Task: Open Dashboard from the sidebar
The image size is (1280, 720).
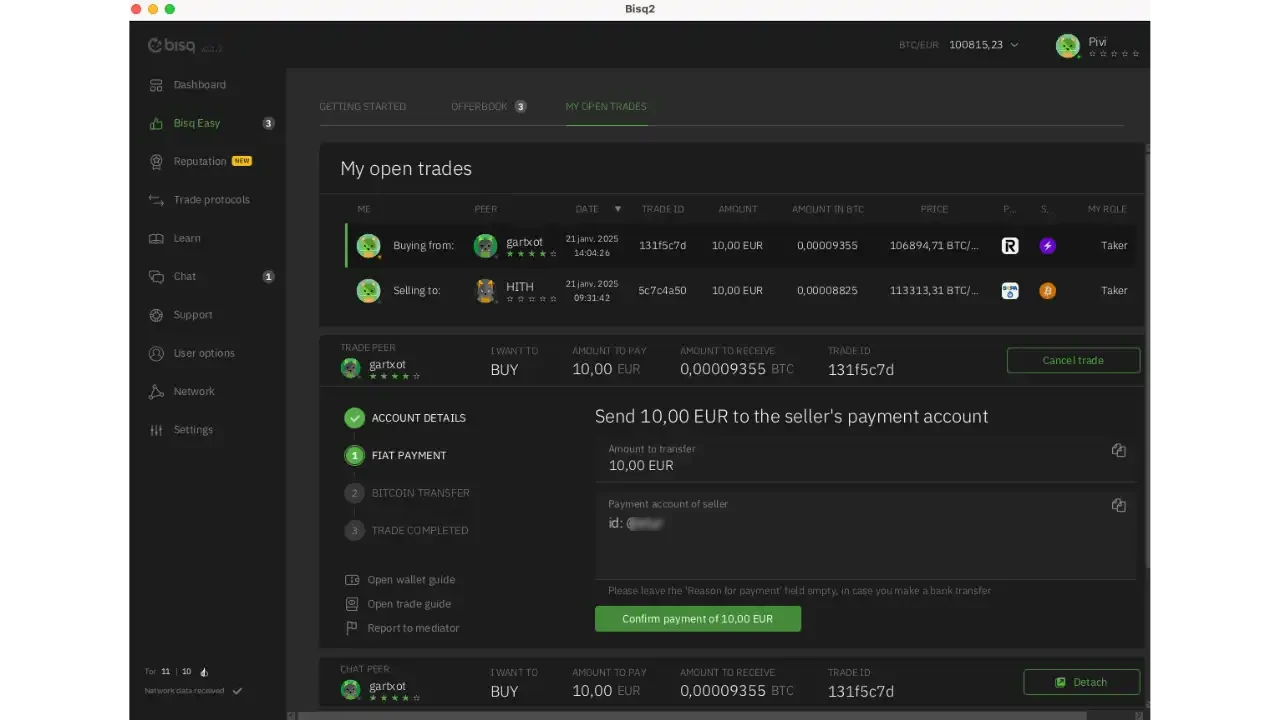Action: coord(199,85)
